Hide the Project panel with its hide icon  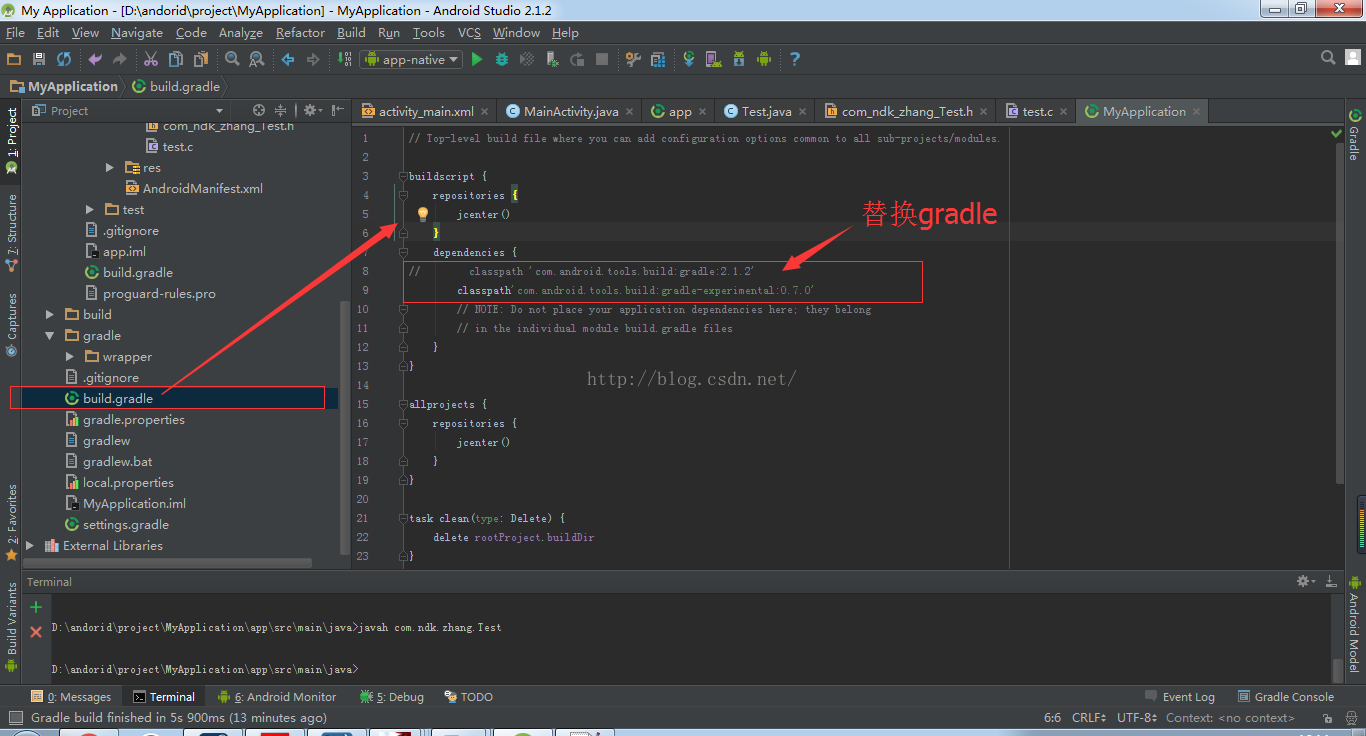coord(338,110)
